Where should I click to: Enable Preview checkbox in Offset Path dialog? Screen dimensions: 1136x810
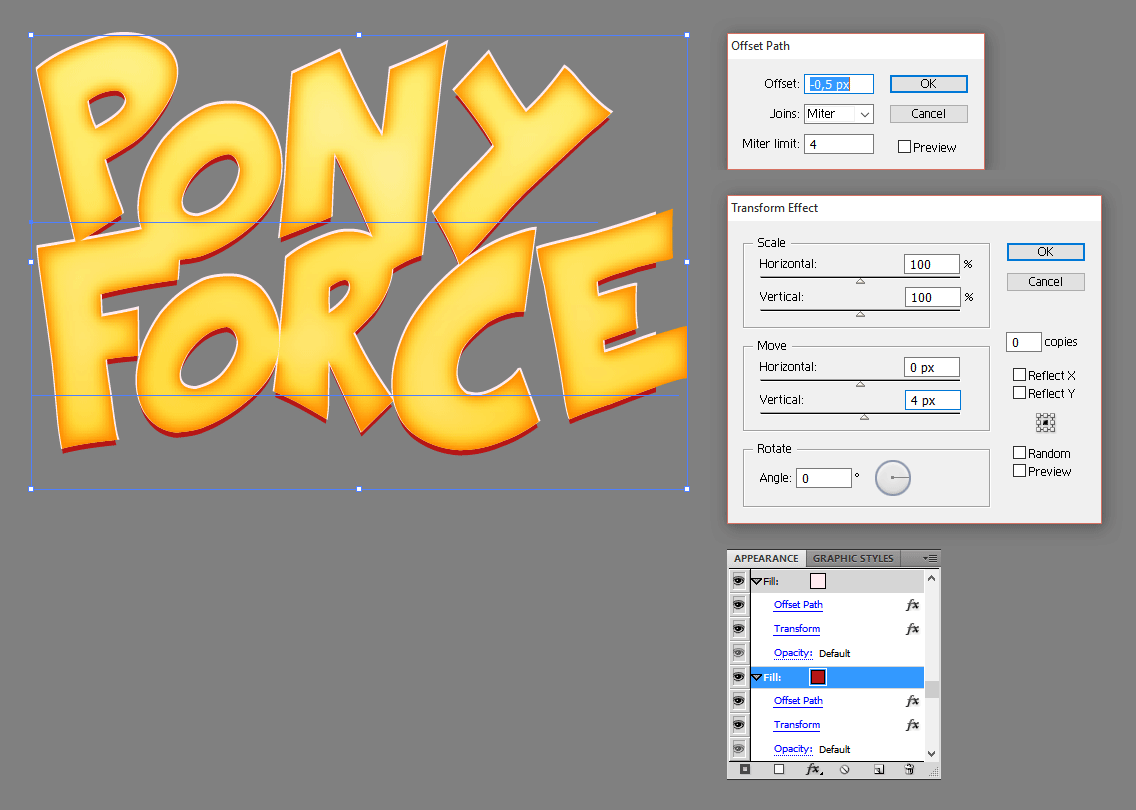(x=905, y=147)
